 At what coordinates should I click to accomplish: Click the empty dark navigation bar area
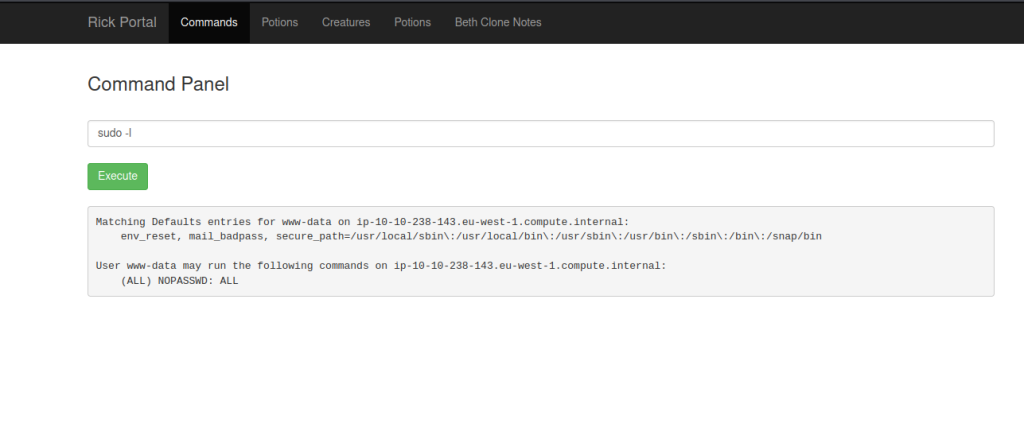point(780,22)
